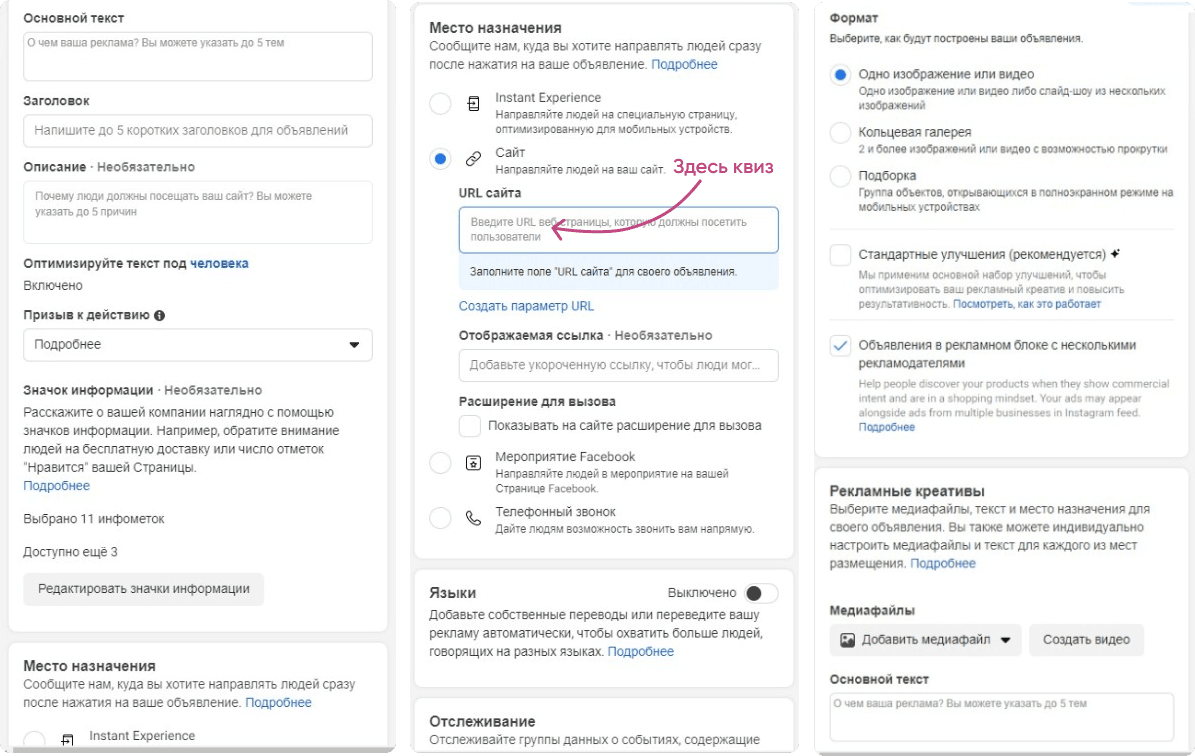Screen dimensions: 1195x756
Task: Uncheck the multi-advertiser ads checkbox
Action: click(x=841, y=345)
